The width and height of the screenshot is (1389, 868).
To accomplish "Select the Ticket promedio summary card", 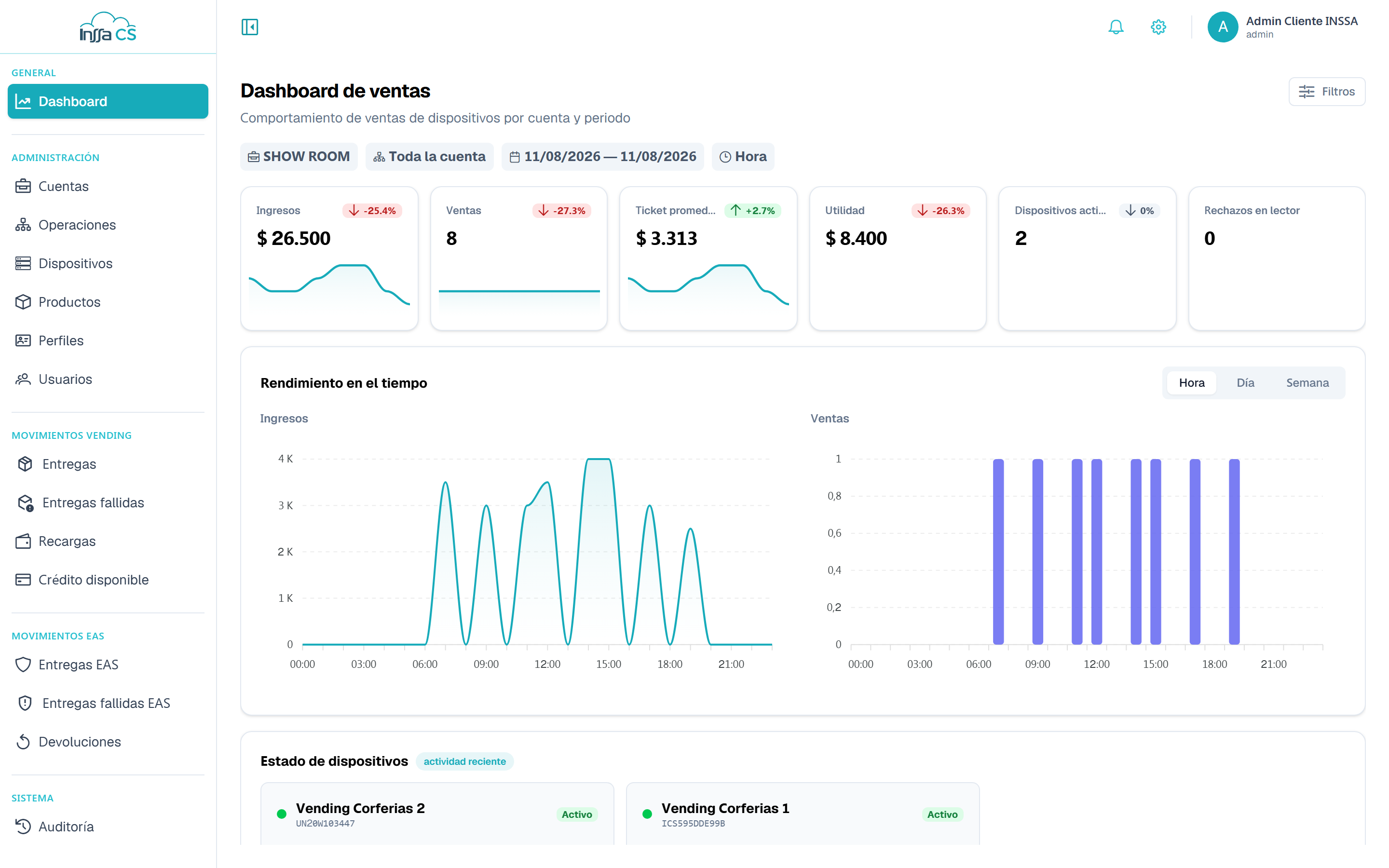I will click(x=708, y=258).
